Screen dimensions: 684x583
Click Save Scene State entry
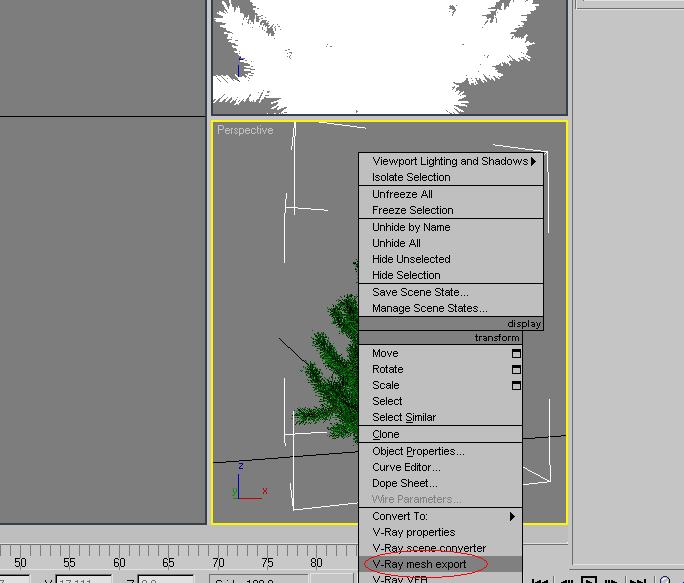[x=420, y=292]
